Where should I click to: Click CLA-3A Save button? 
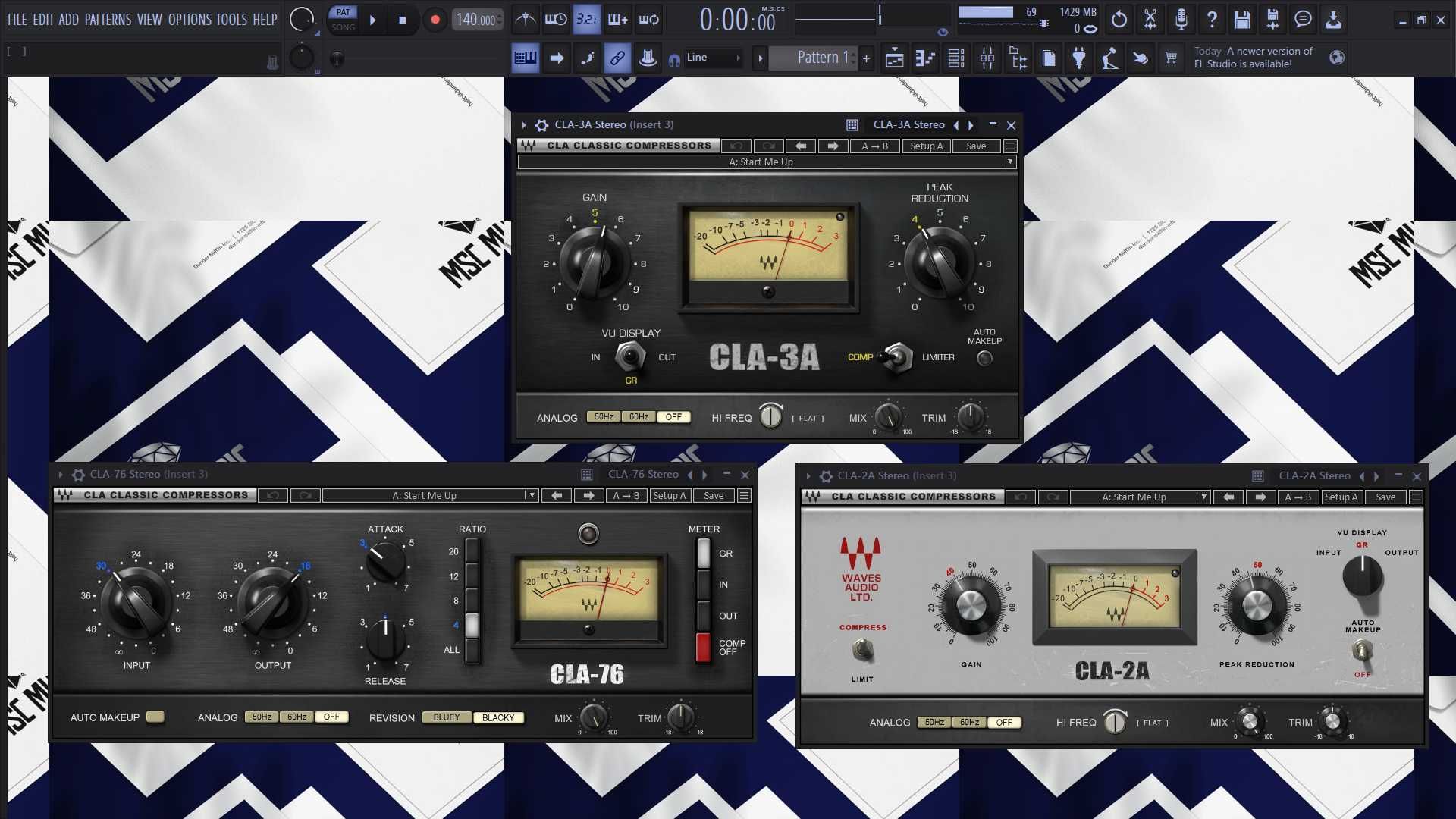coord(976,146)
